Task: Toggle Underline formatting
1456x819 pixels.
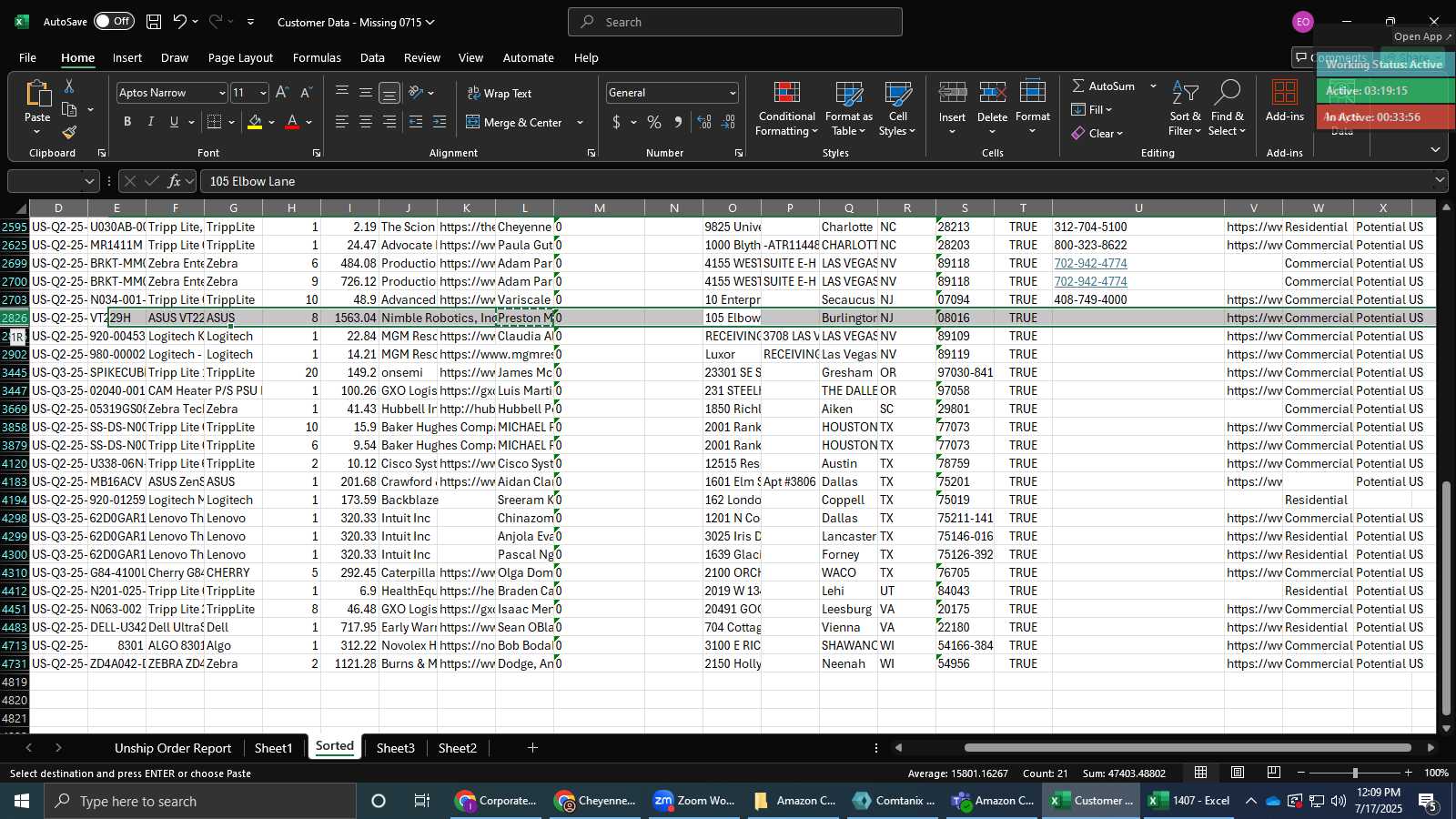Action: (x=174, y=122)
